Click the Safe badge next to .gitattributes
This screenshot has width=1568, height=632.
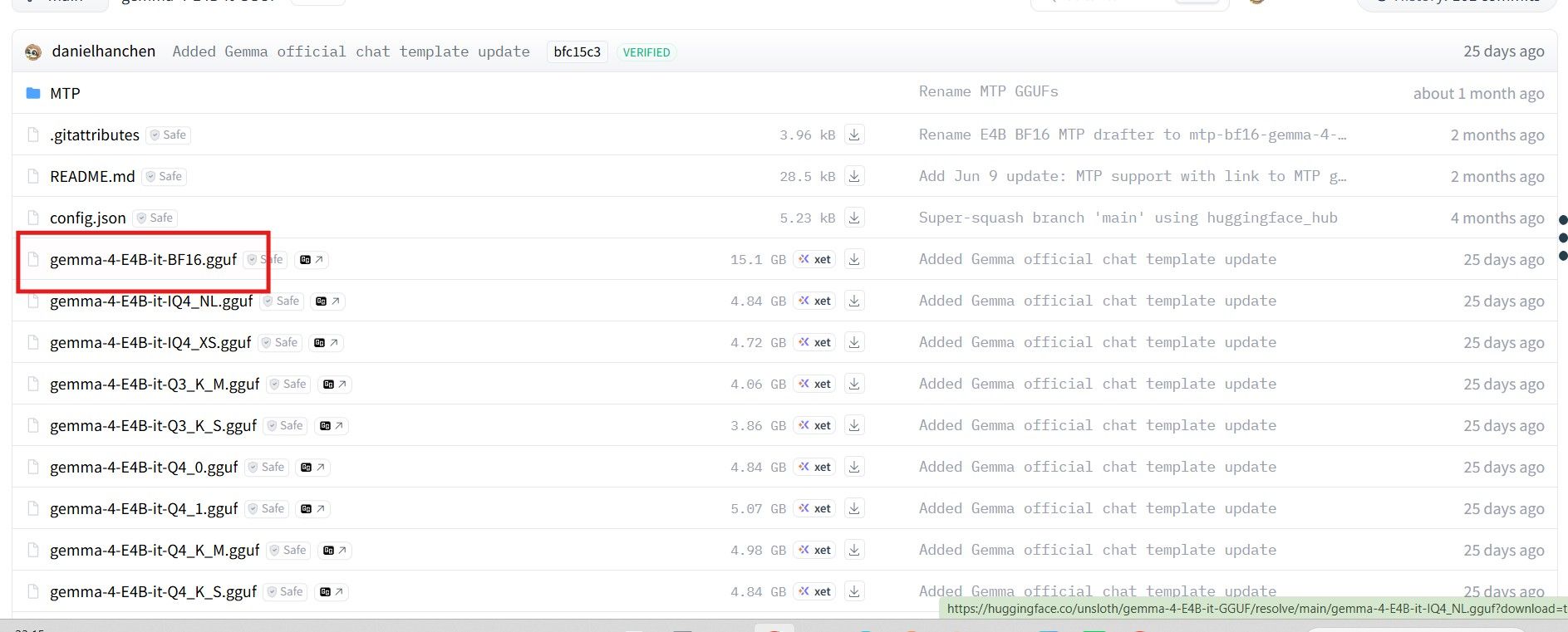coord(169,135)
